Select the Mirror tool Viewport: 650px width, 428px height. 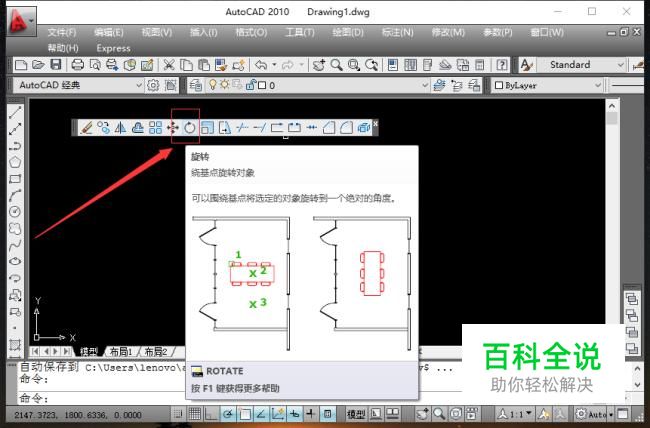pos(120,128)
